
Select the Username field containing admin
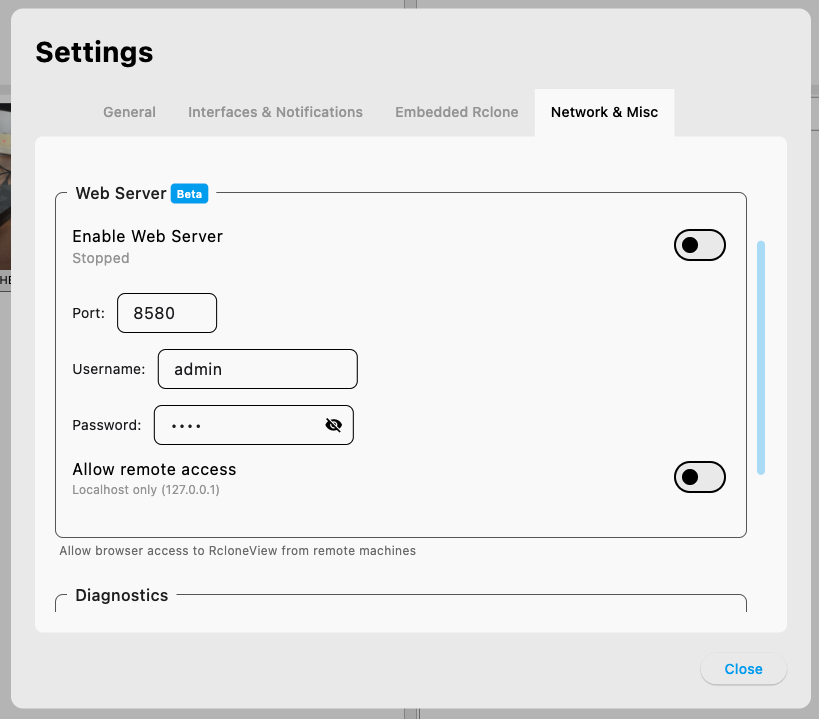(x=256, y=368)
